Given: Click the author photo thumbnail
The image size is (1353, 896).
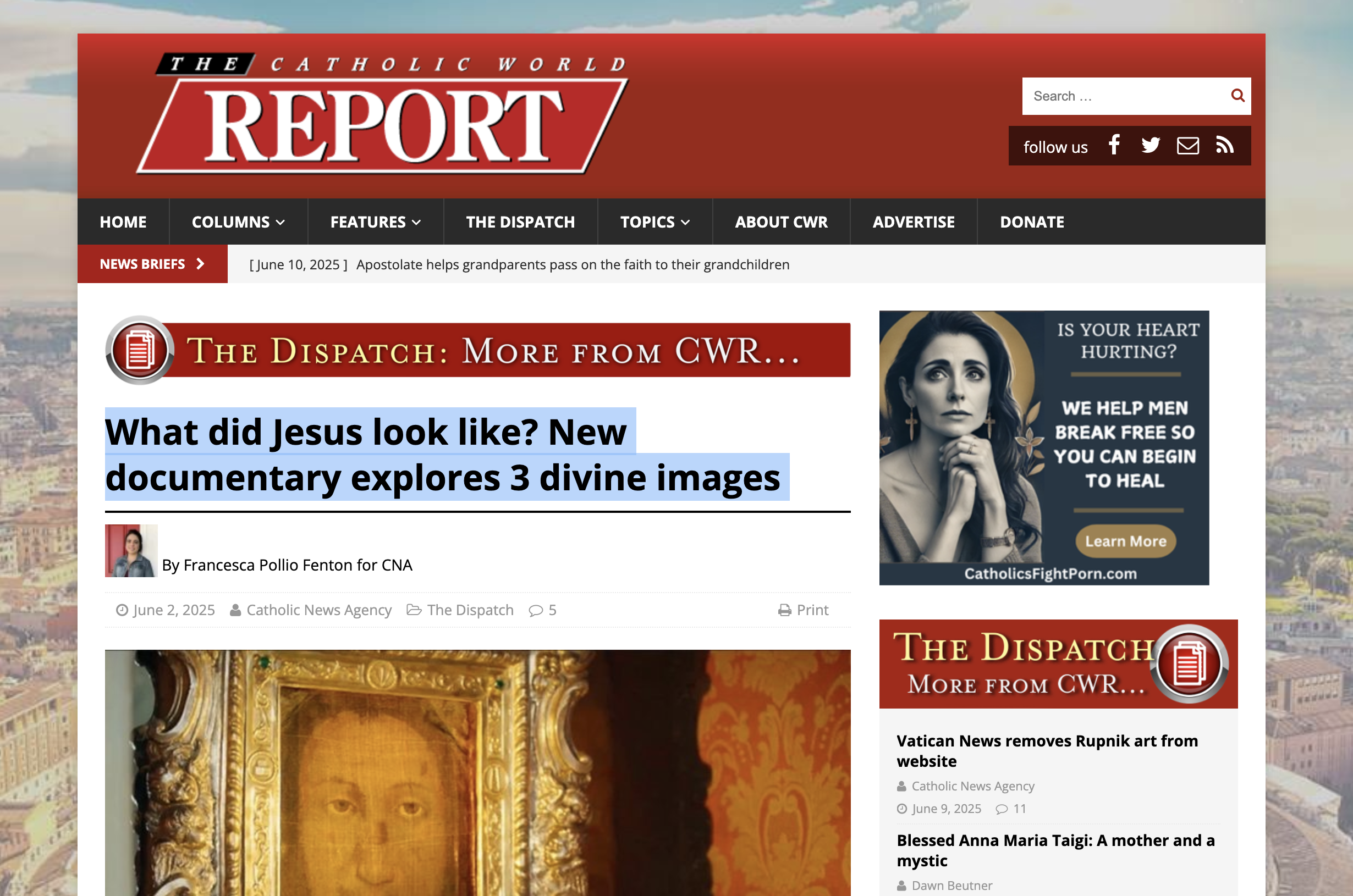Looking at the screenshot, I should click(131, 550).
